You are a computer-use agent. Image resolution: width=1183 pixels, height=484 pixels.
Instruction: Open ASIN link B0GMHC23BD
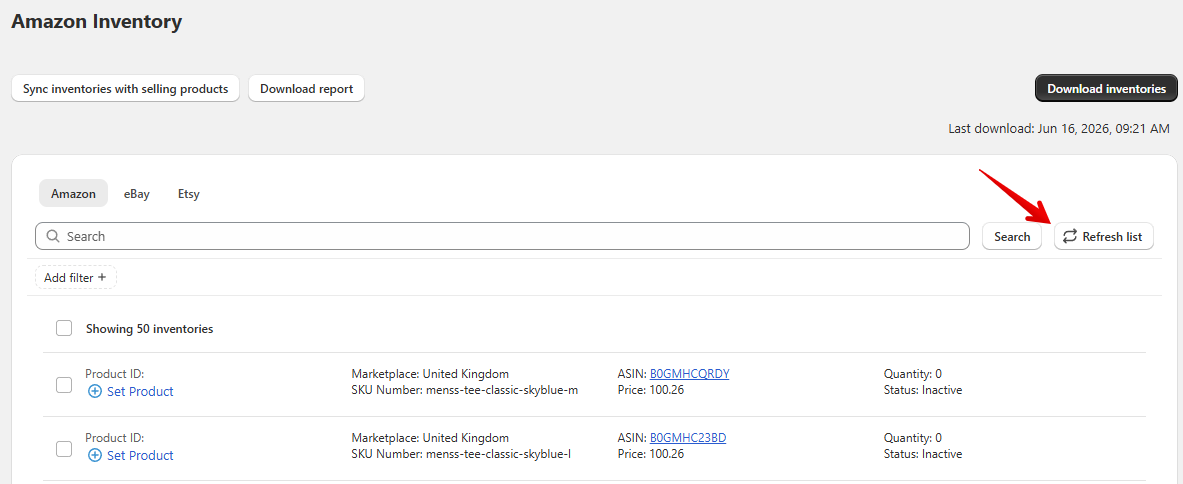(x=688, y=438)
